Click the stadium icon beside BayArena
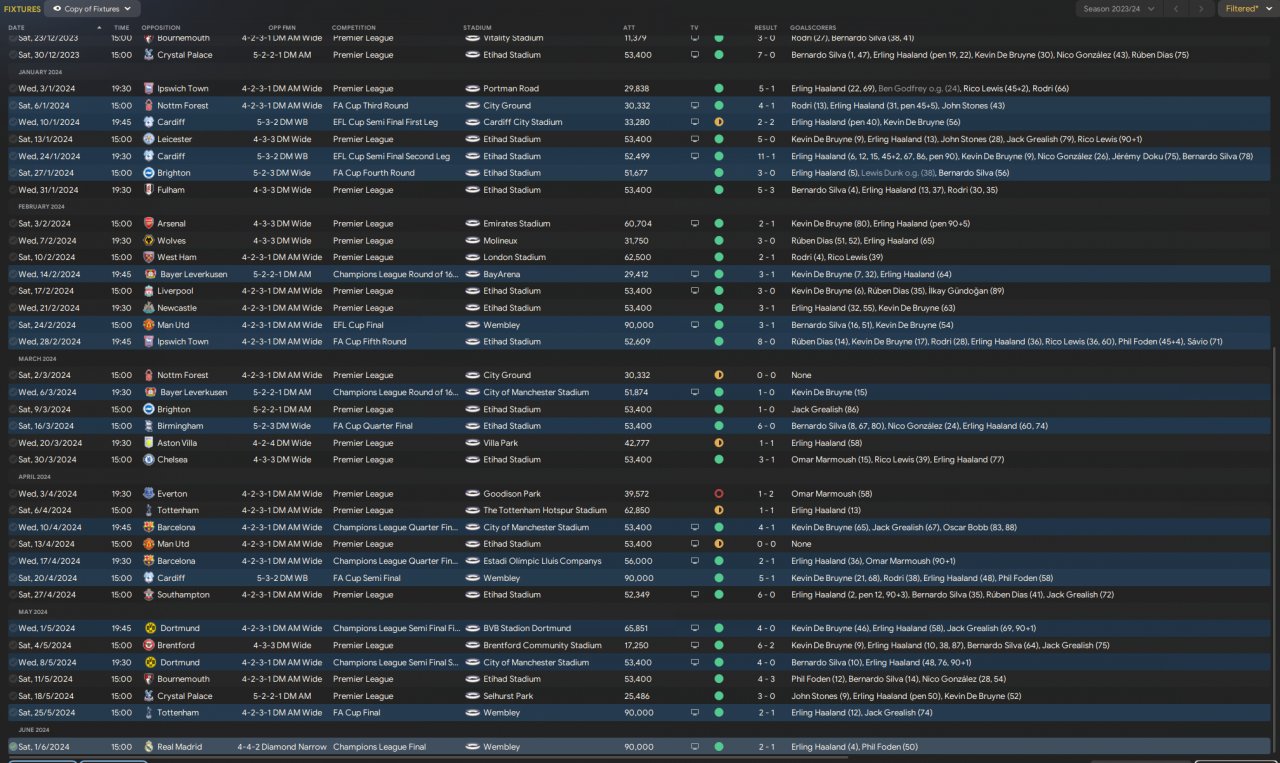 pos(473,274)
